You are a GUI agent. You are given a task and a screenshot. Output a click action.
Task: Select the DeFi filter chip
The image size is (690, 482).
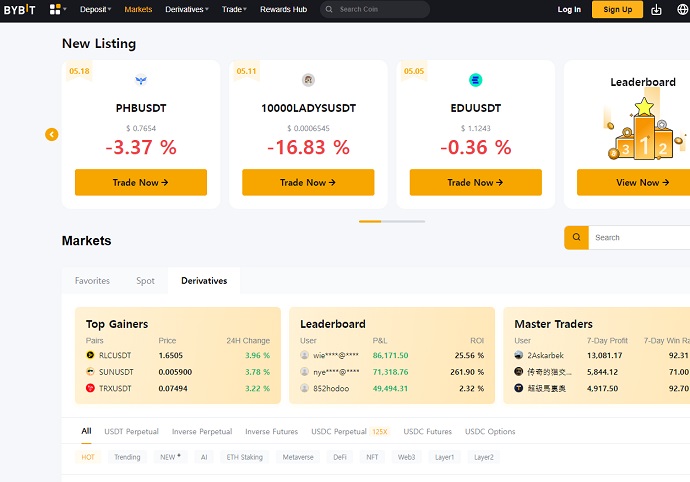(340, 457)
